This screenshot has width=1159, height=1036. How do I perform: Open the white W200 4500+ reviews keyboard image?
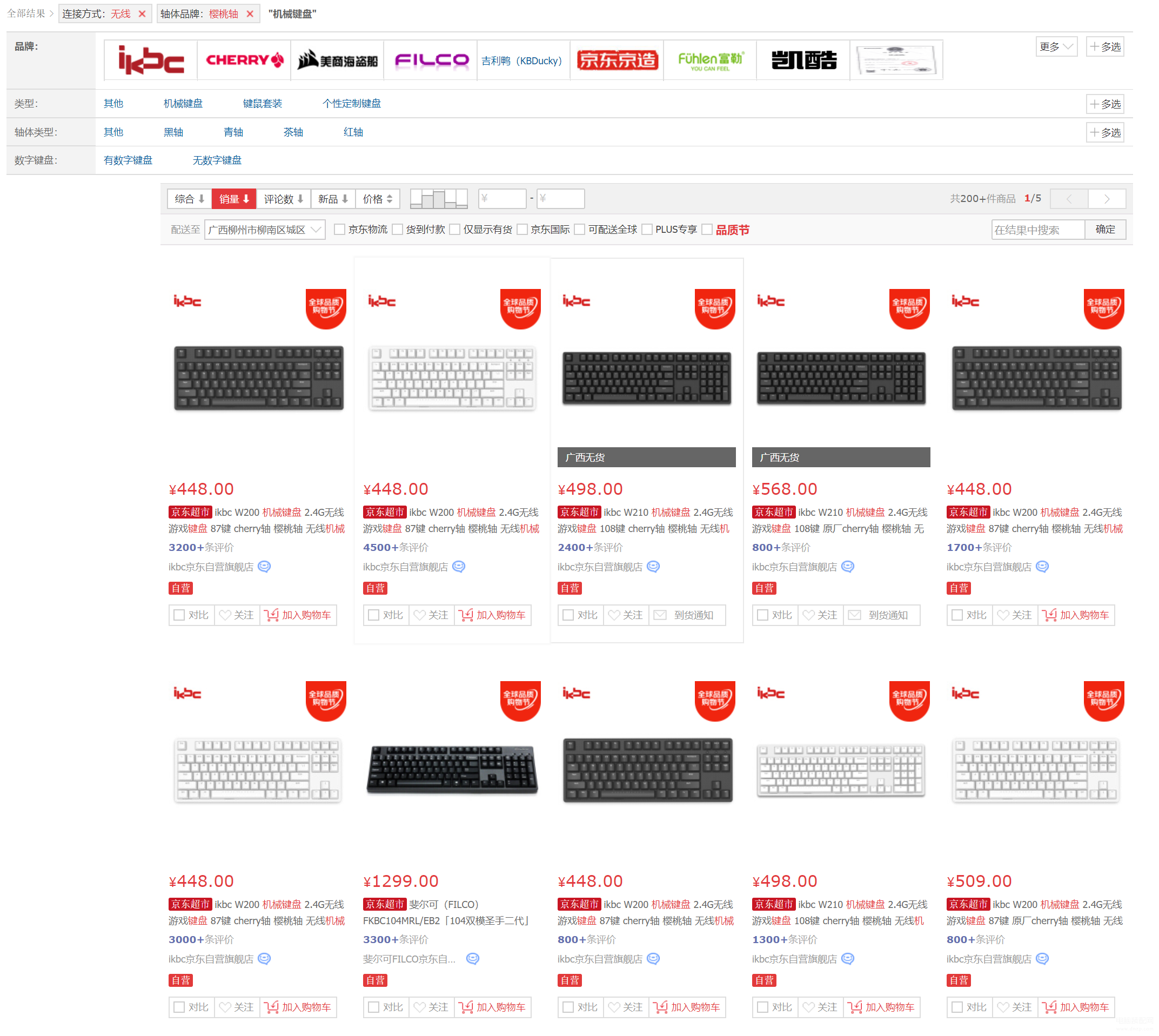pyautogui.click(x=452, y=378)
